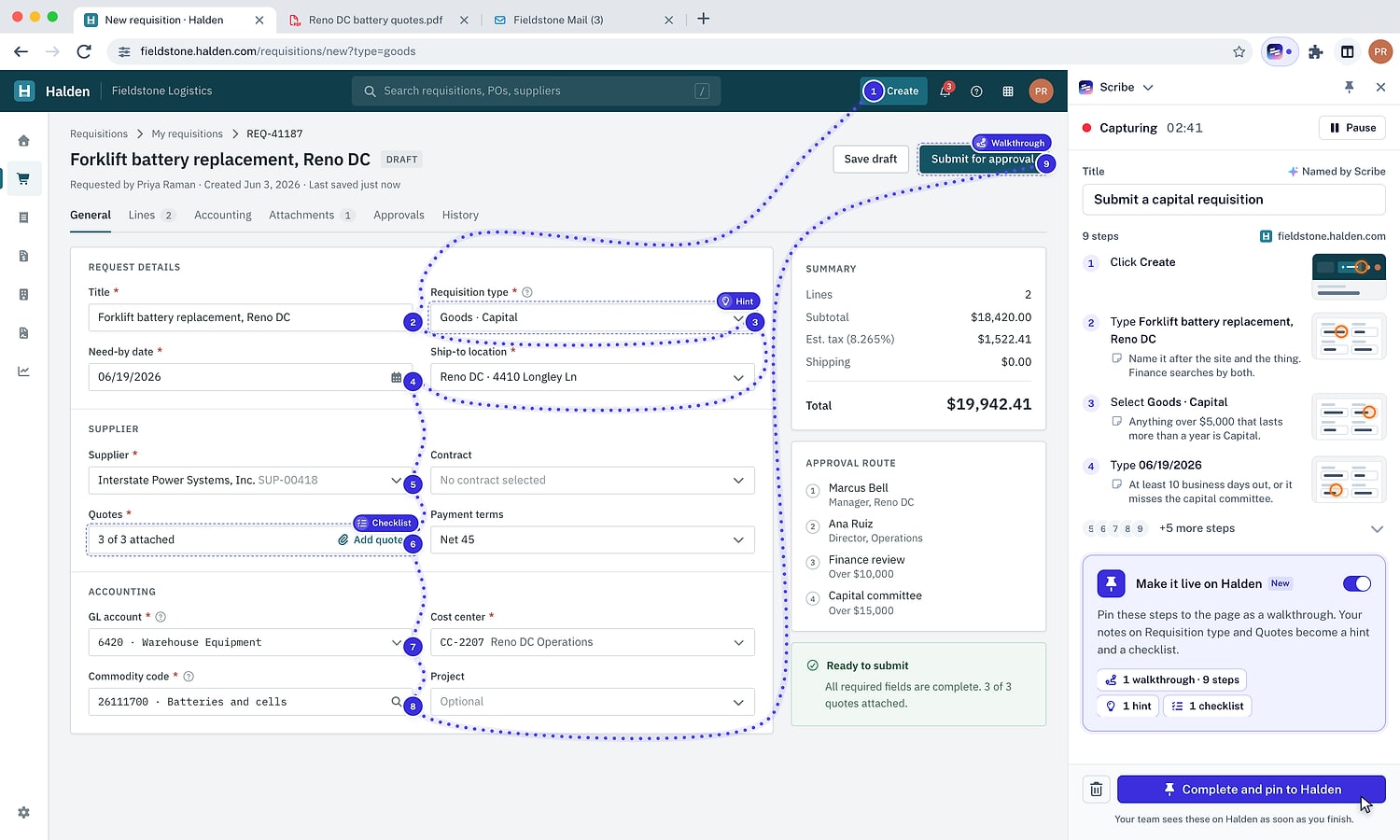Switch to the Accounting tab

pos(223,215)
